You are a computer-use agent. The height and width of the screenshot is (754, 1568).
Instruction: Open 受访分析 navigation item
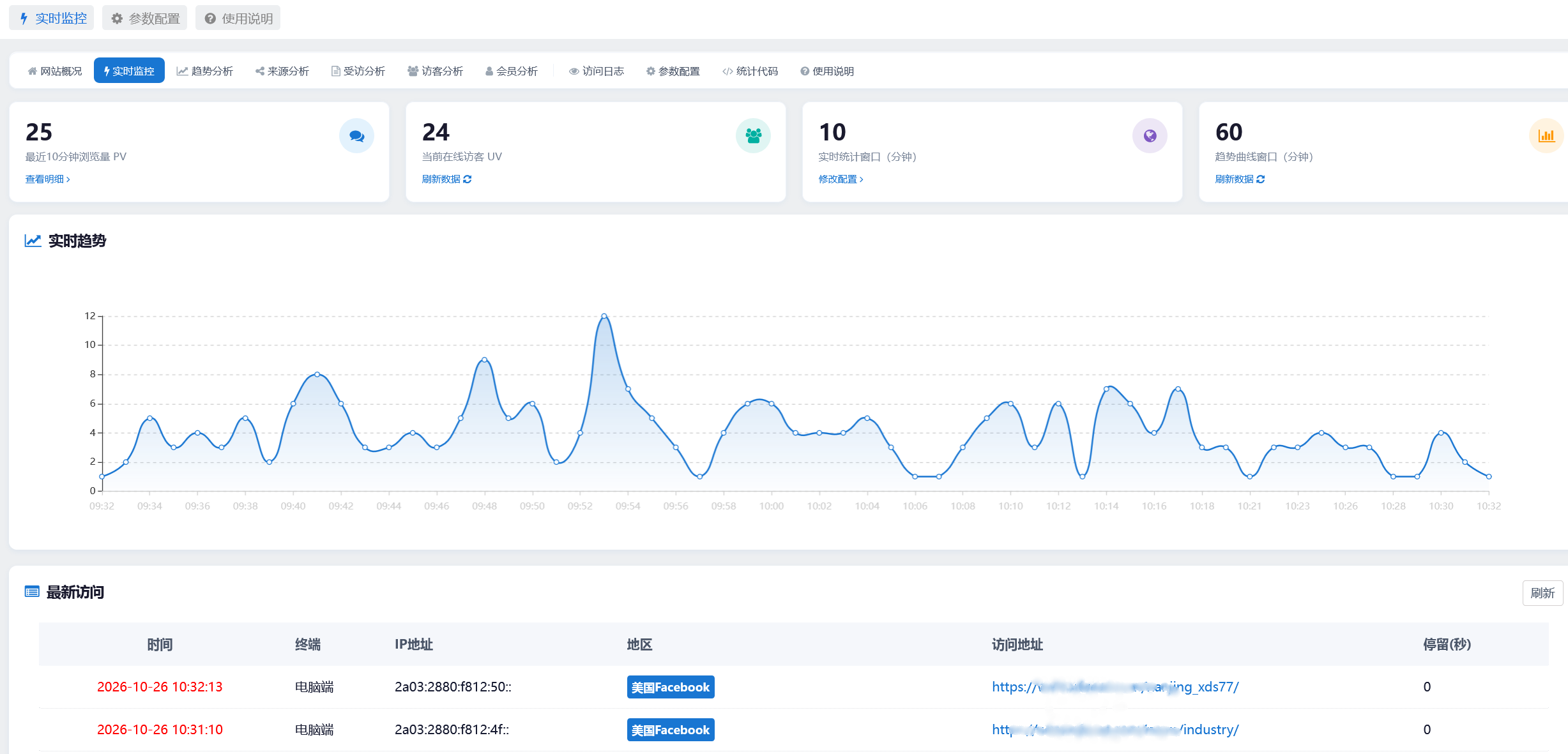[358, 71]
